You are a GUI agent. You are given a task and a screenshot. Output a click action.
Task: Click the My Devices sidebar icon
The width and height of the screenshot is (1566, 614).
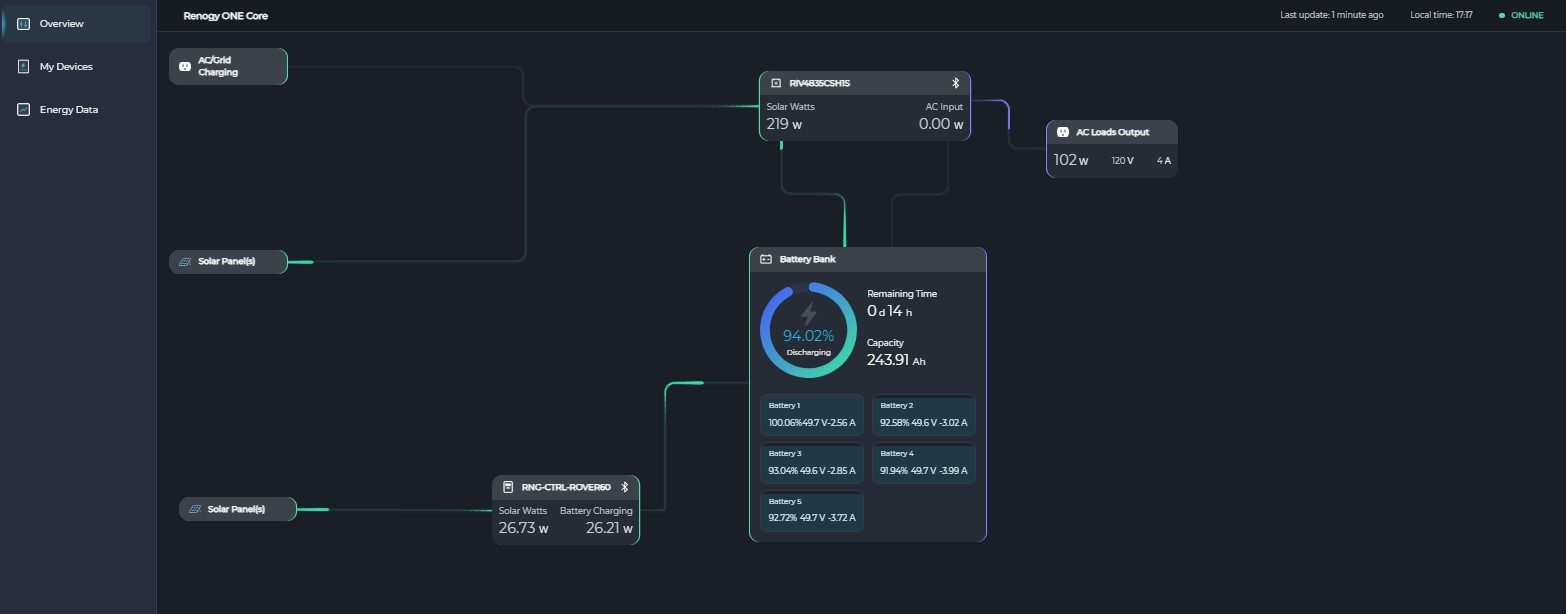click(24, 67)
